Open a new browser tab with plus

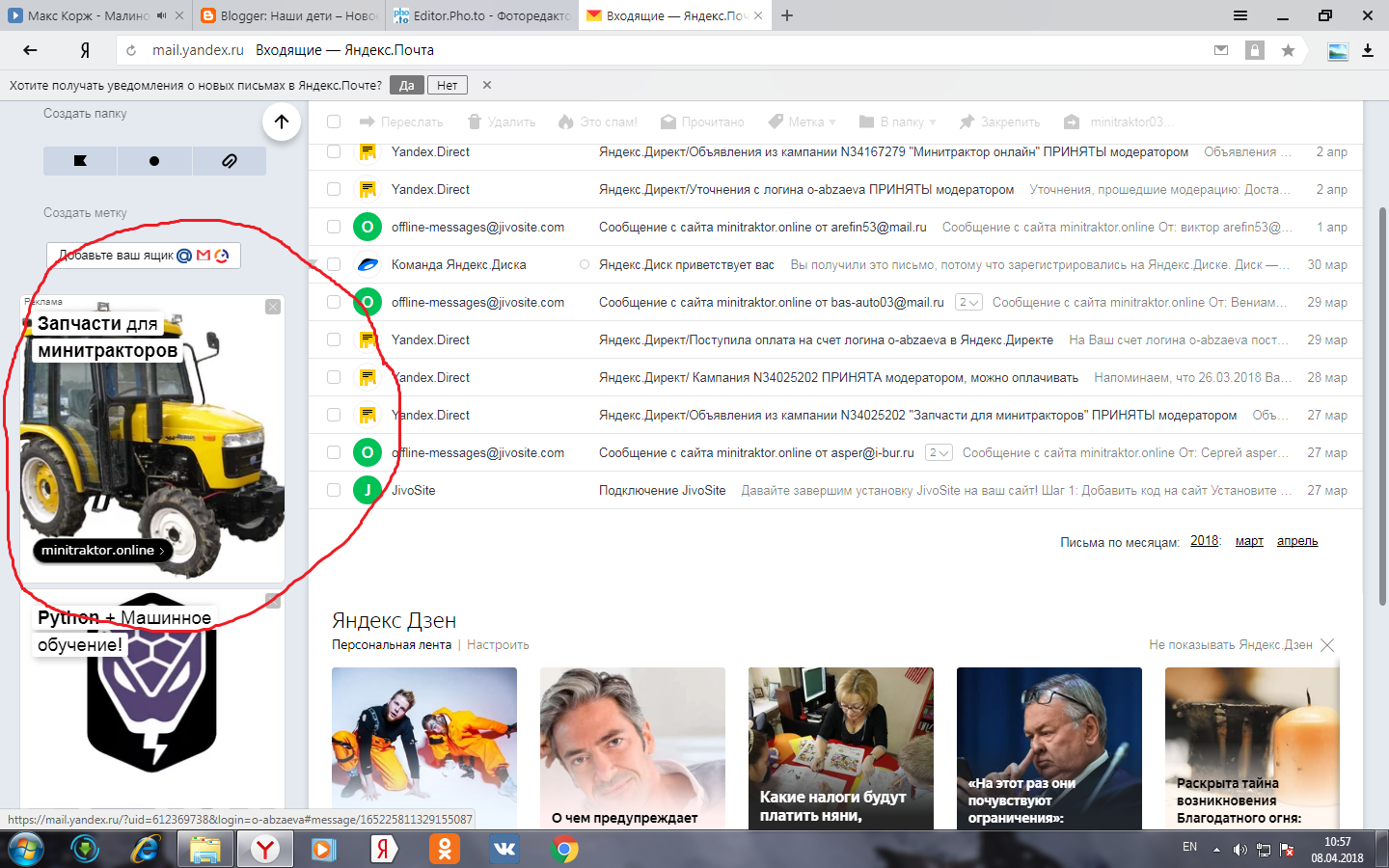[787, 15]
